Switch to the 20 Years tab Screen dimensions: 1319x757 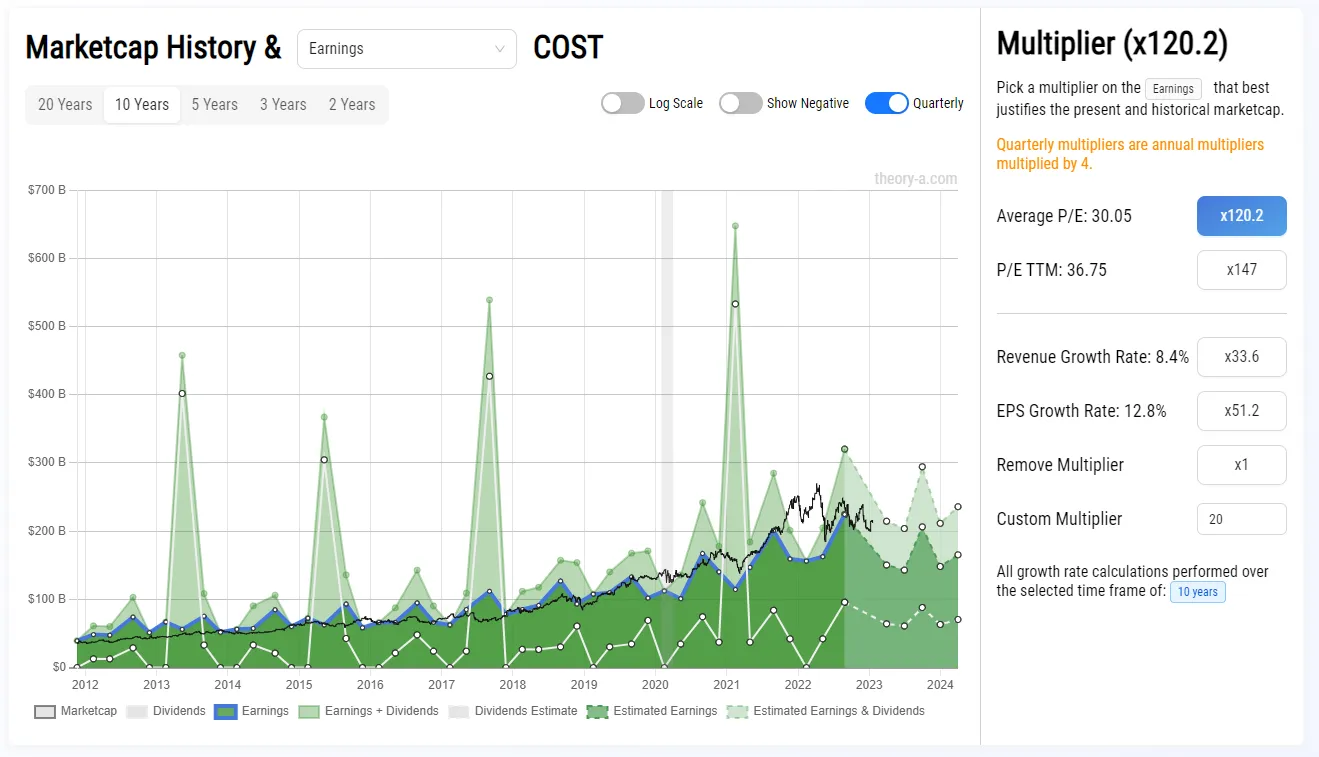65,104
